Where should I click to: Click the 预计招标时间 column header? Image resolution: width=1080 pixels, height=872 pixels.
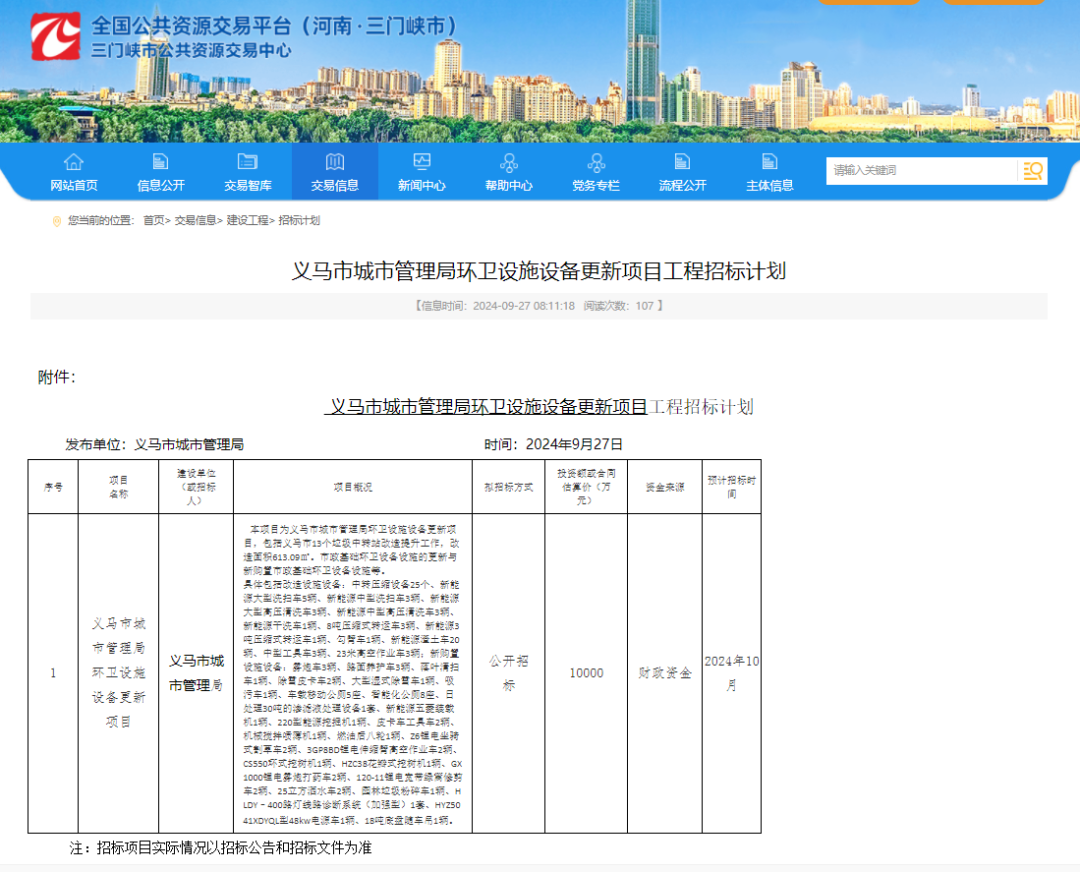coord(731,487)
